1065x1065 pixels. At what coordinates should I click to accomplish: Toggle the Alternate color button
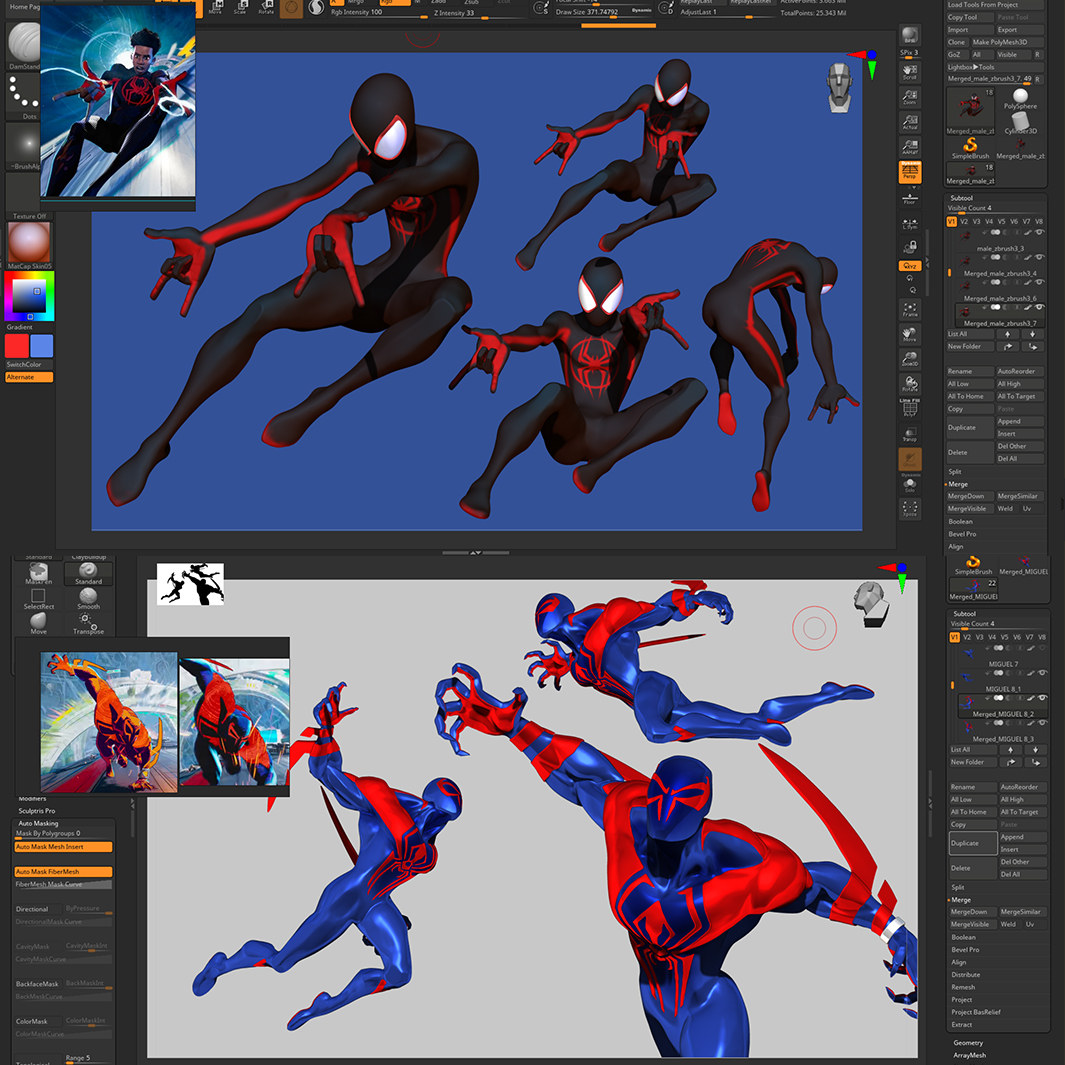coord(29,377)
